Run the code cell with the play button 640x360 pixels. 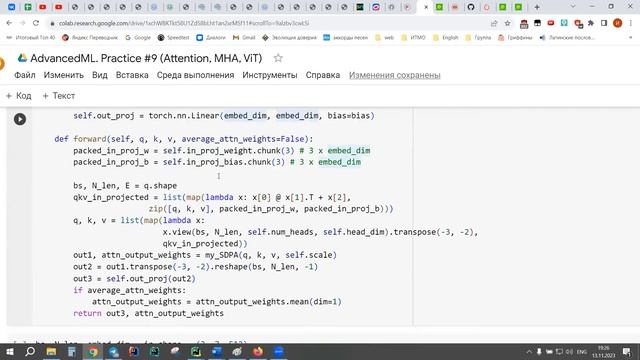point(20,119)
